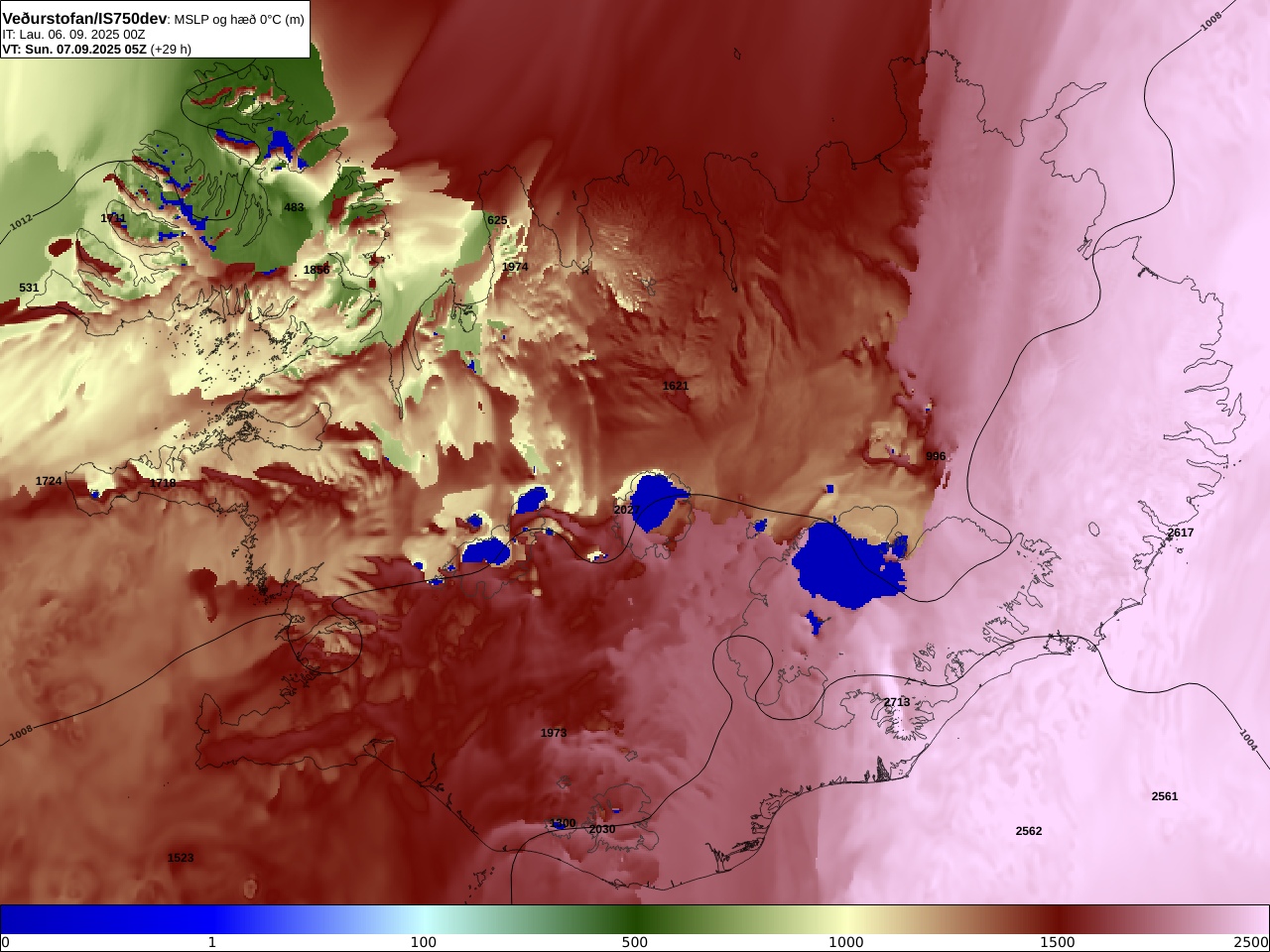Click the 'VT: Sun. 07.09.2025 05Z' valid time

click(x=74, y=49)
